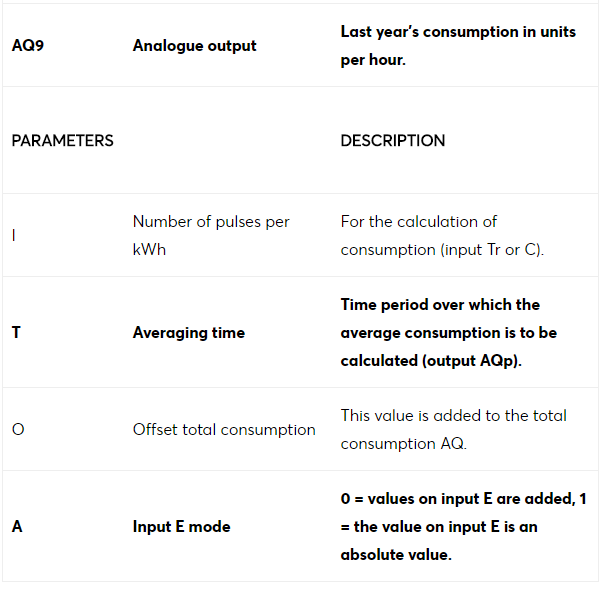Click the bold T parameter cell
The height and width of the screenshot is (597, 614).
pyautogui.click(x=16, y=333)
